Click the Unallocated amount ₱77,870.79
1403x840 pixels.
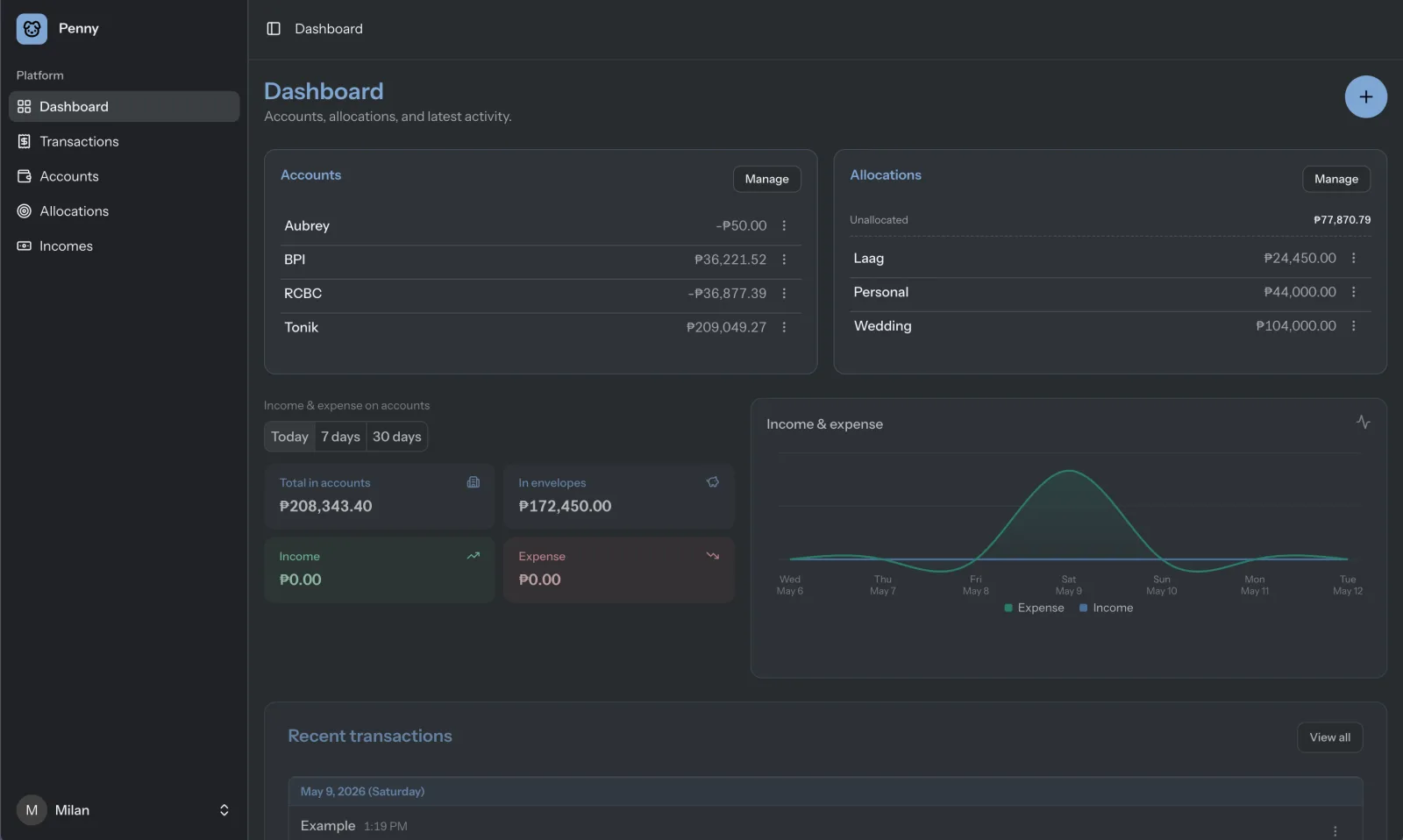pos(1342,220)
